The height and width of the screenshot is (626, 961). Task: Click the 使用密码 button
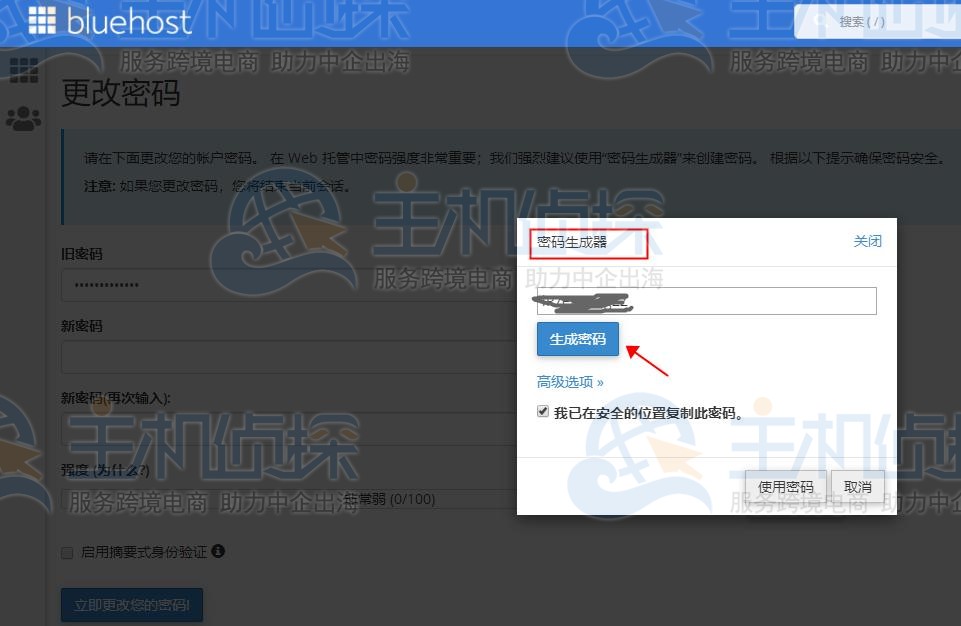pyautogui.click(x=784, y=486)
